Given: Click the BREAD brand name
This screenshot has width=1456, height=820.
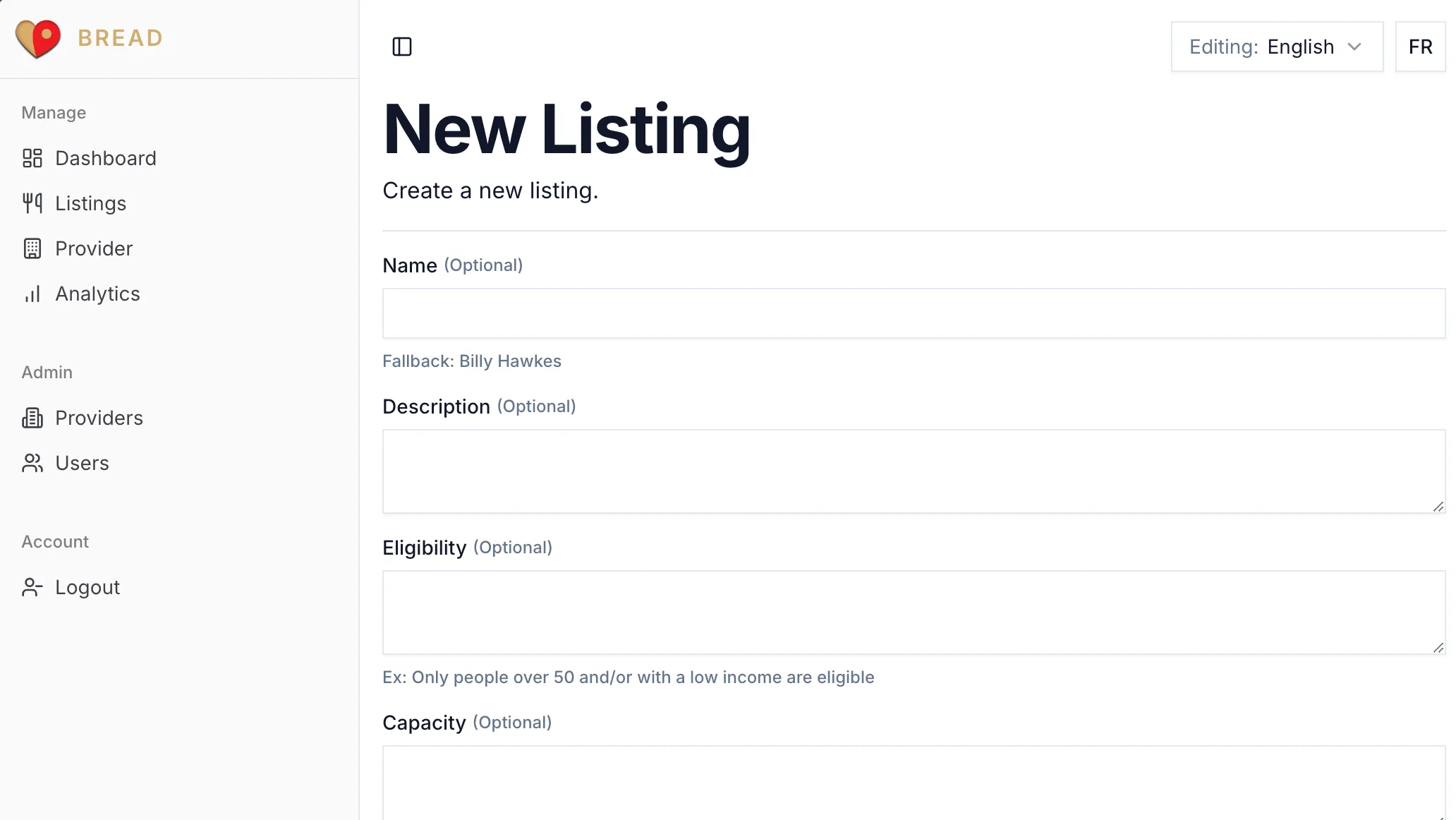Looking at the screenshot, I should [121, 38].
